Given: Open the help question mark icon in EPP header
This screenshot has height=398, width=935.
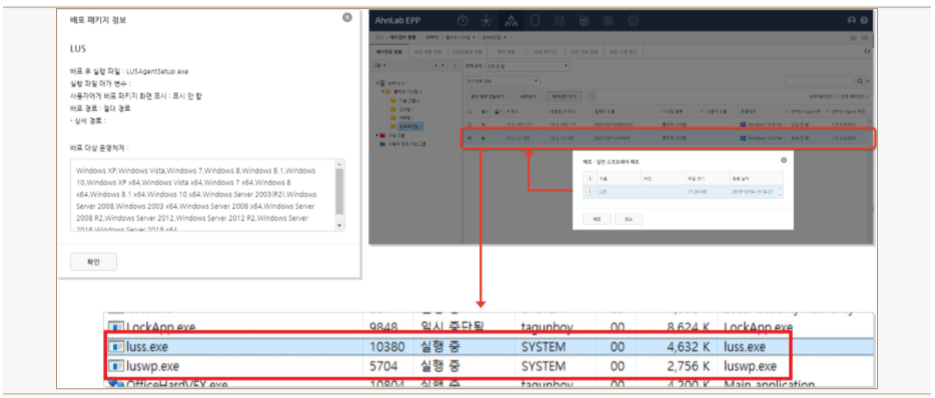Looking at the screenshot, I should (863, 20).
